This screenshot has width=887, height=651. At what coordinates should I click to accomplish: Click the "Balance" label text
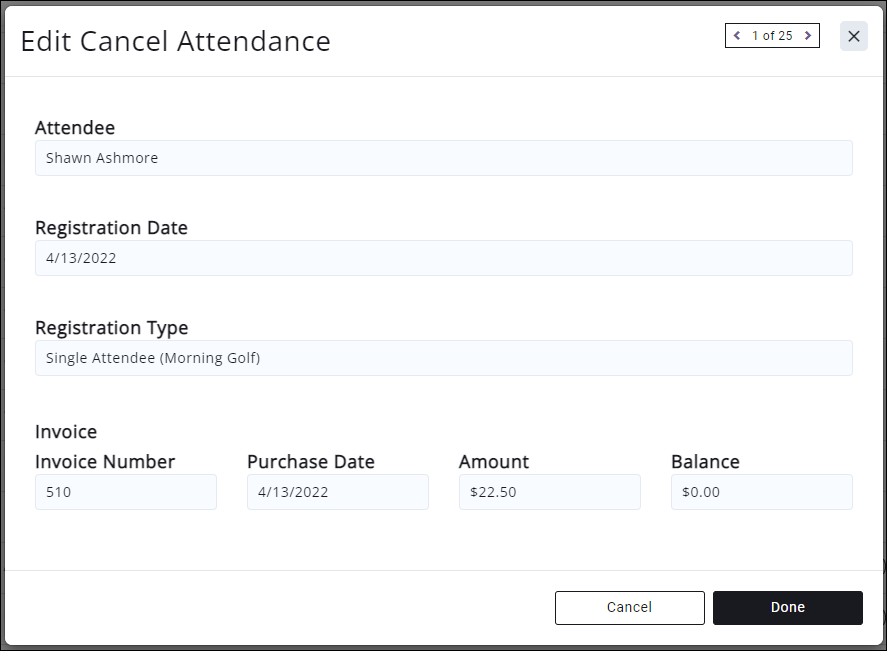706,462
